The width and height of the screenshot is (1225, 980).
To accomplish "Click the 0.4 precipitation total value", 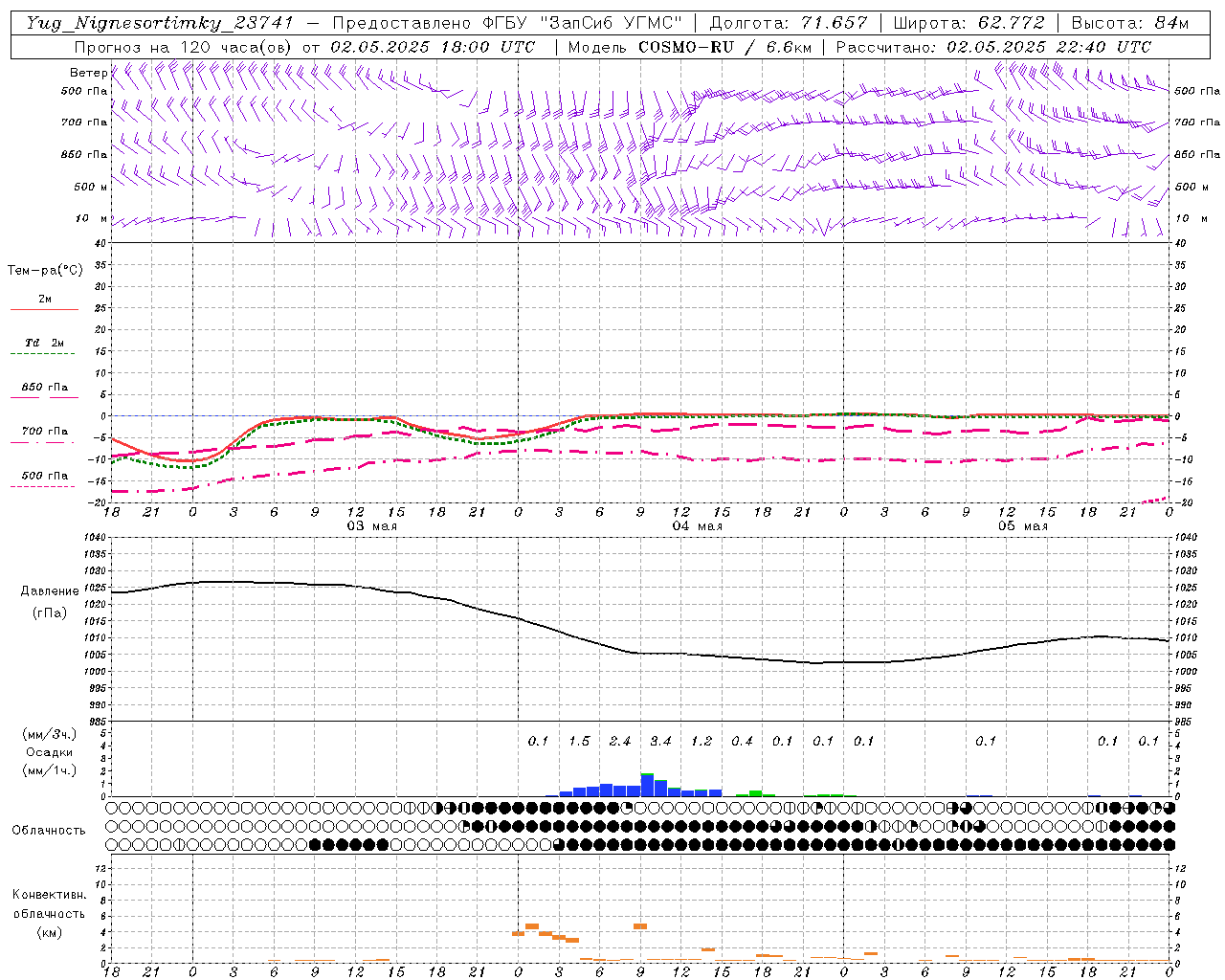I will (742, 741).
